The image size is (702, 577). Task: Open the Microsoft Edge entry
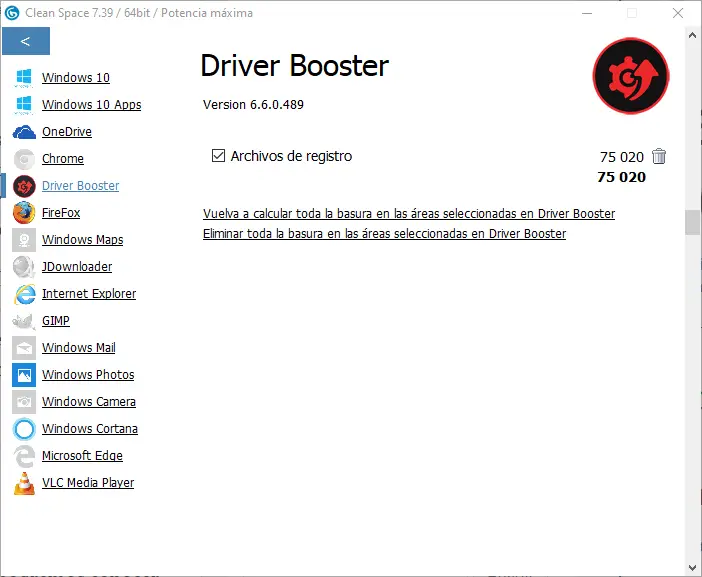pos(82,456)
